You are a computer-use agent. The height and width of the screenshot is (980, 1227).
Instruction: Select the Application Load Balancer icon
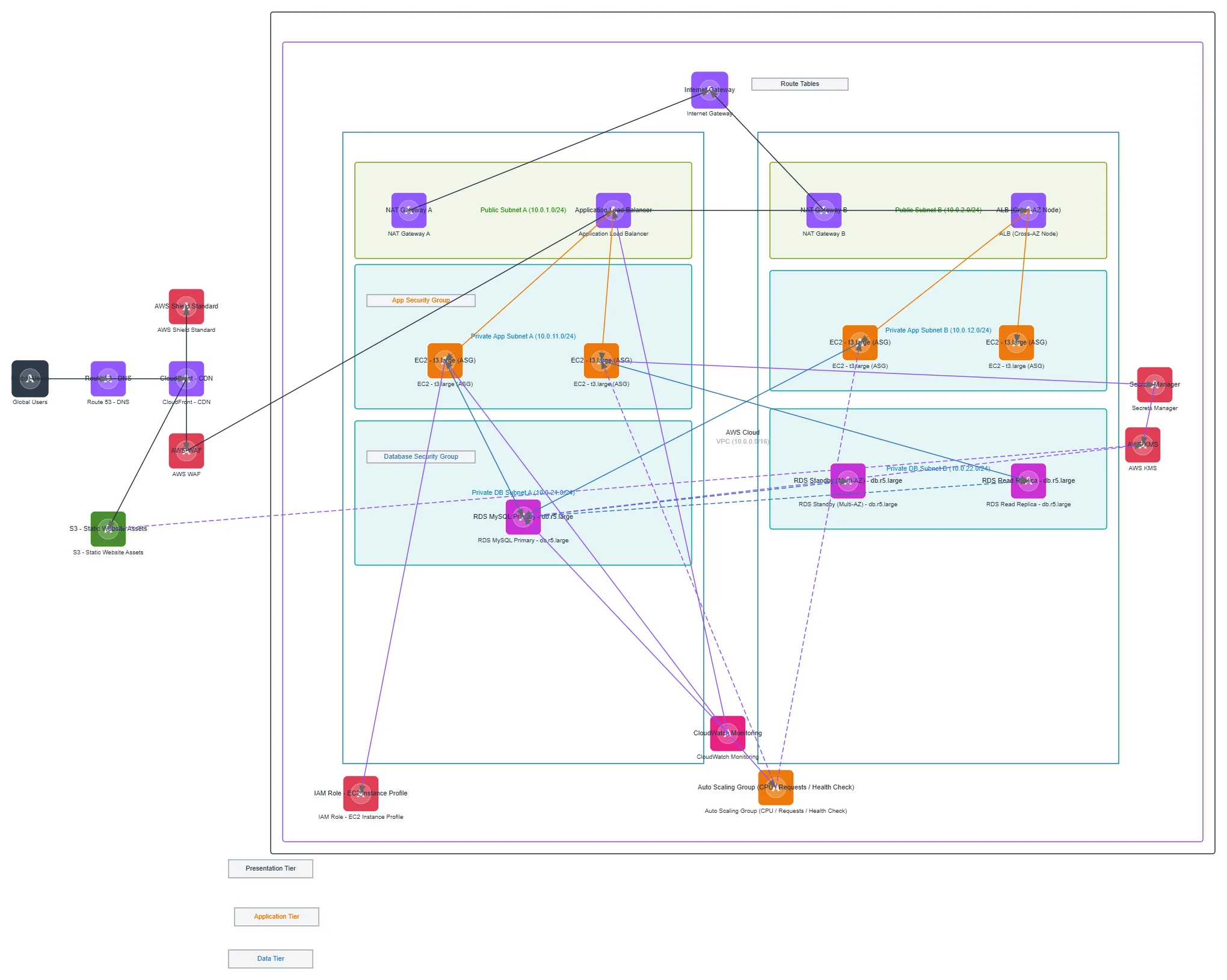click(613, 210)
